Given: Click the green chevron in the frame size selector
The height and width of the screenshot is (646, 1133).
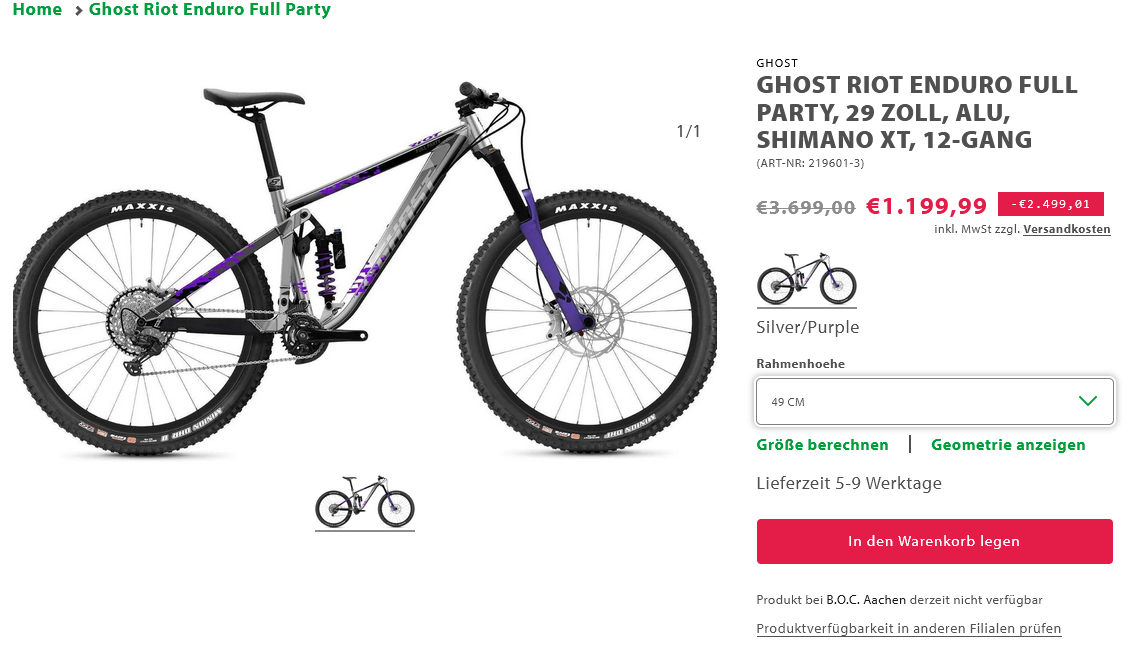Looking at the screenshot, I should [x=1088, y=401].
